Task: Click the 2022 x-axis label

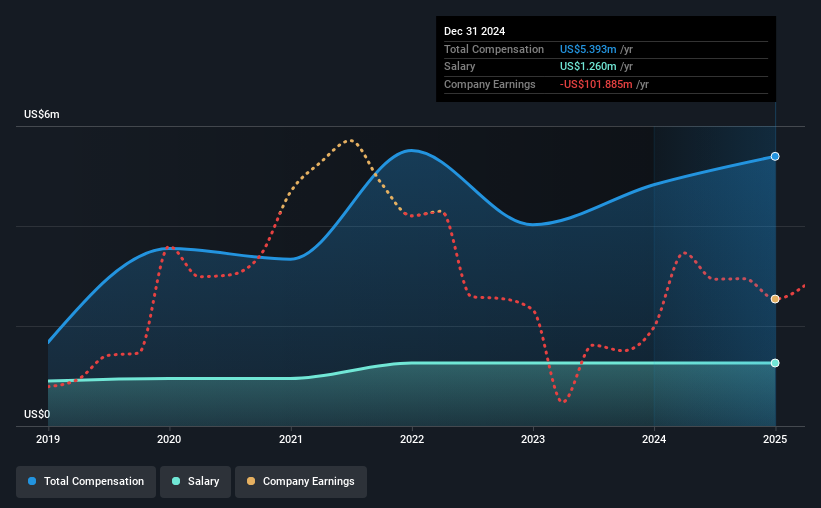Action: [x=412, y=439]
